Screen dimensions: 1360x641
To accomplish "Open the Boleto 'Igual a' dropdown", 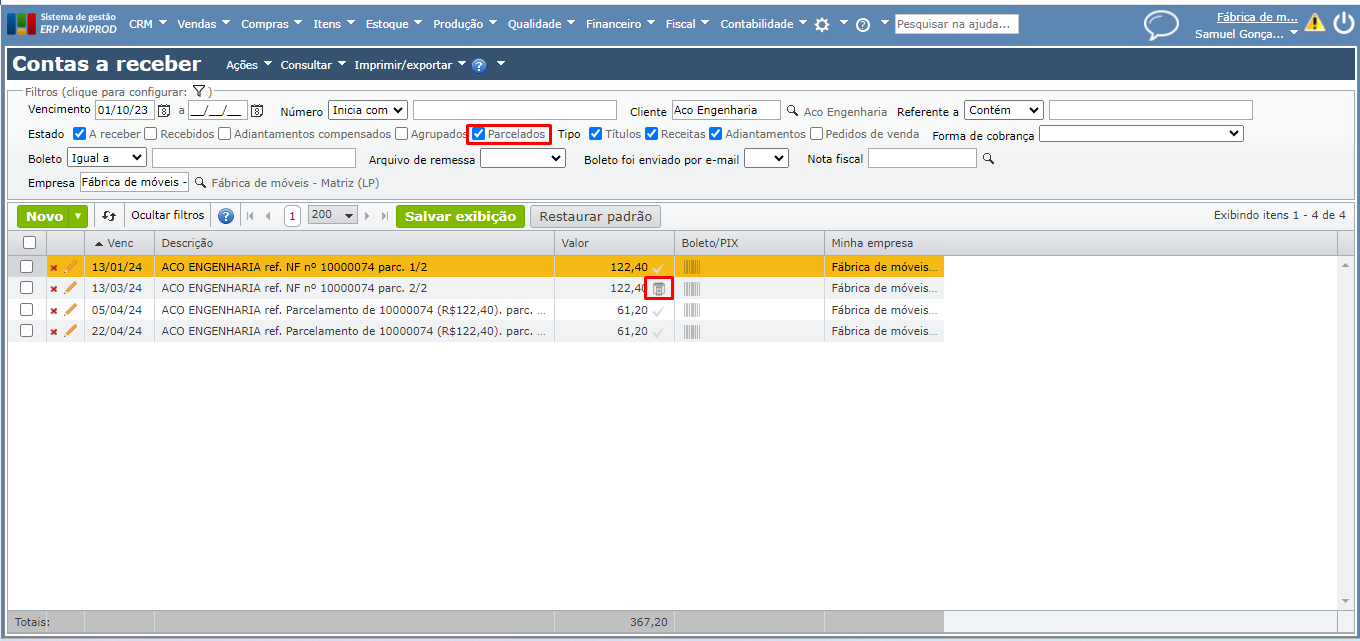I will pyautogui.click(x=106, y=158).
